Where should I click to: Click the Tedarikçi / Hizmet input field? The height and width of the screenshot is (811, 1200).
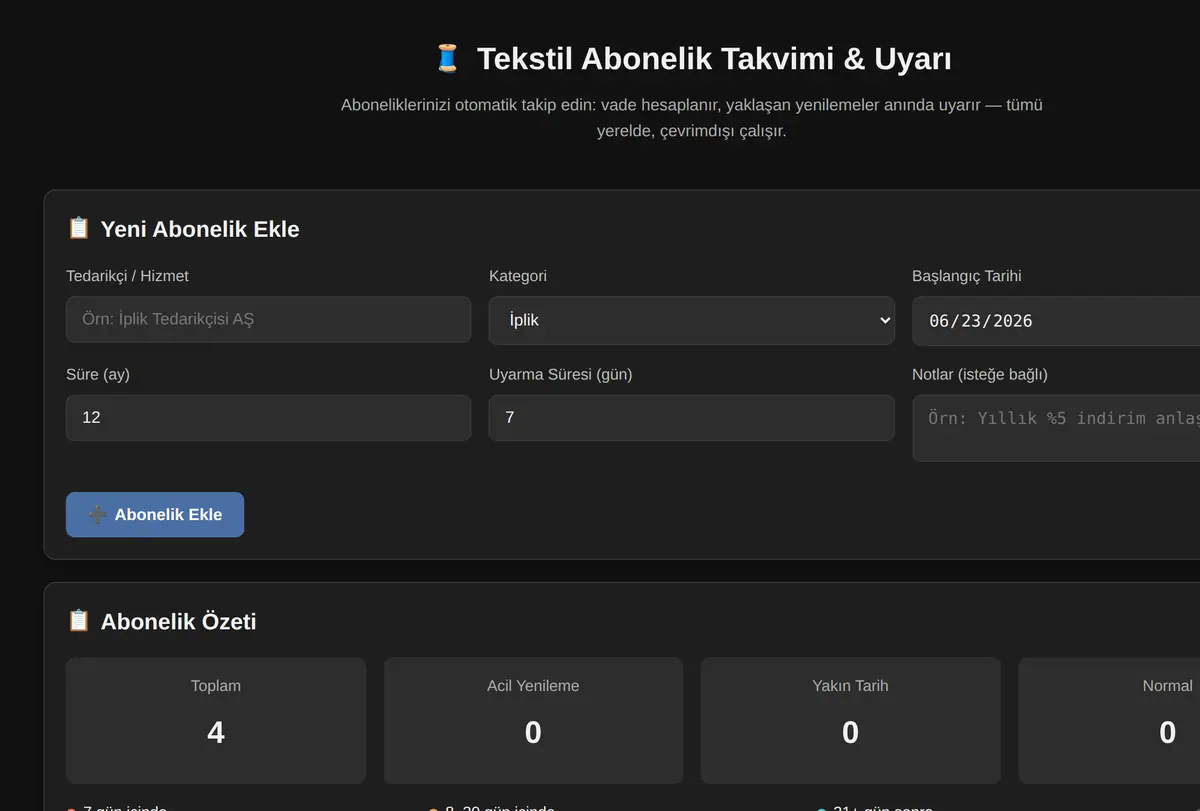268,319
